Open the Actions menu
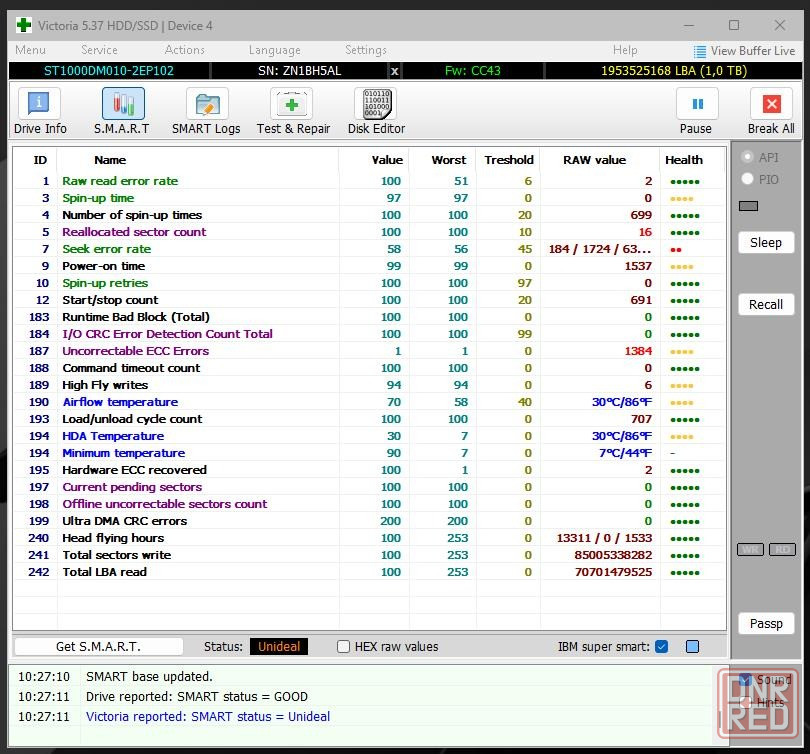 [185, 50]
